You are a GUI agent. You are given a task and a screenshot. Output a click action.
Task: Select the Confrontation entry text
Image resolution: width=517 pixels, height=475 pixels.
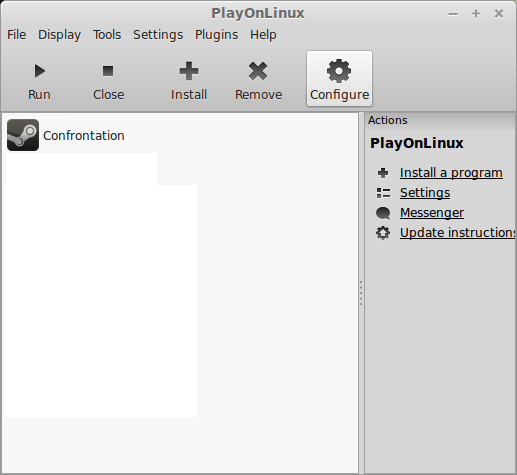point(84,135)
